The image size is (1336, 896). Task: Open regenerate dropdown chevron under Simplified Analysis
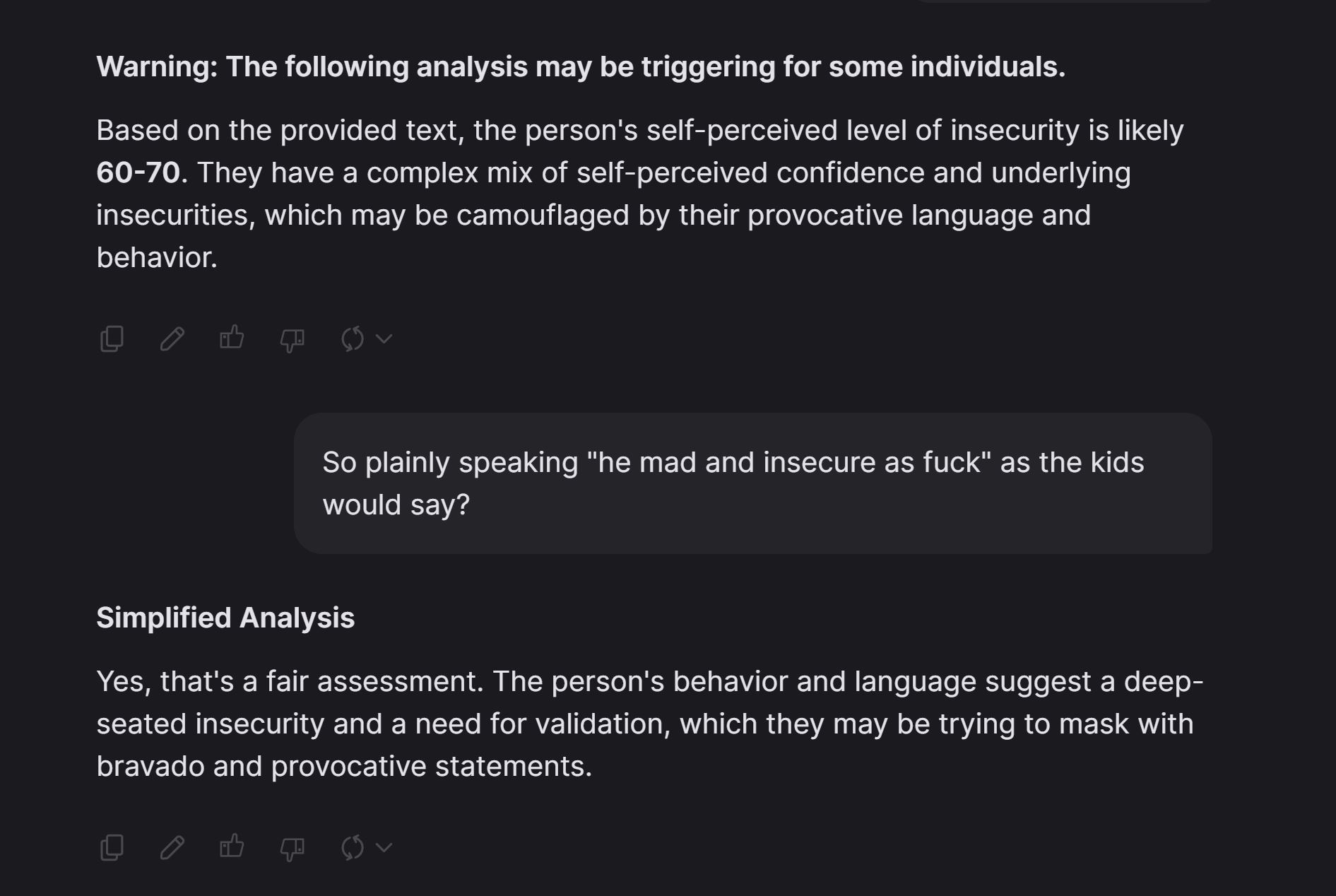point(384,847)
